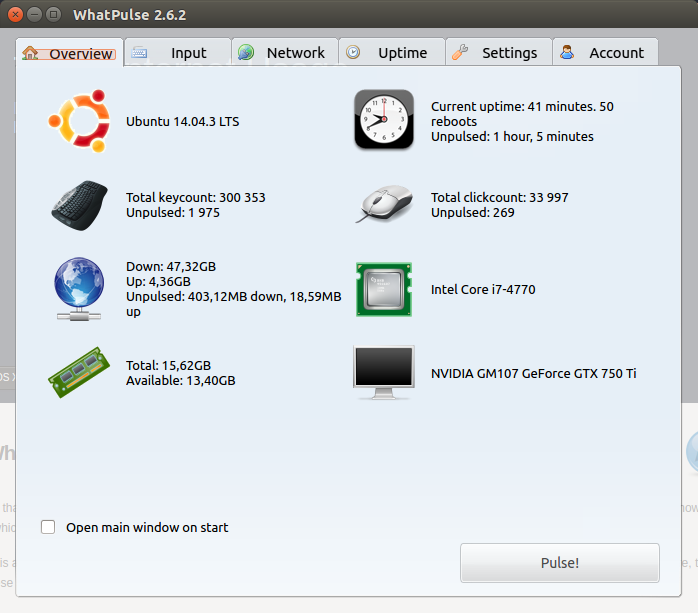The width and height of the screenshot is (698, 613).
Task: Click the monitor GPU icon
Action: (x=384, y=373)
